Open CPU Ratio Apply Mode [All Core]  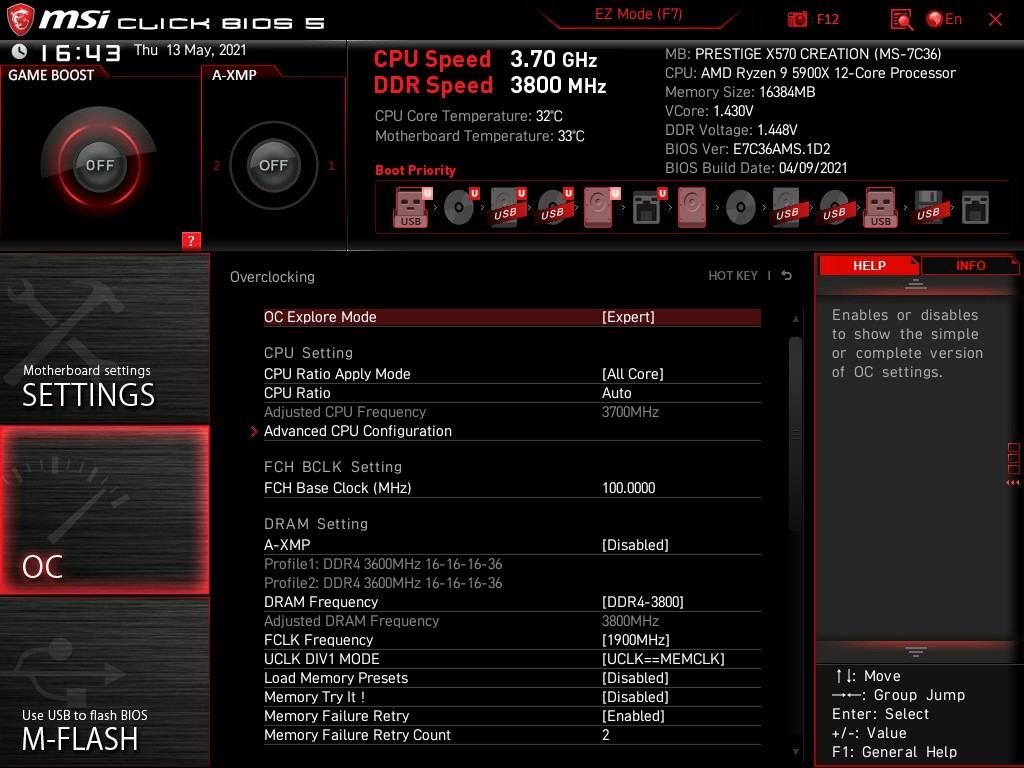point(512,374)
